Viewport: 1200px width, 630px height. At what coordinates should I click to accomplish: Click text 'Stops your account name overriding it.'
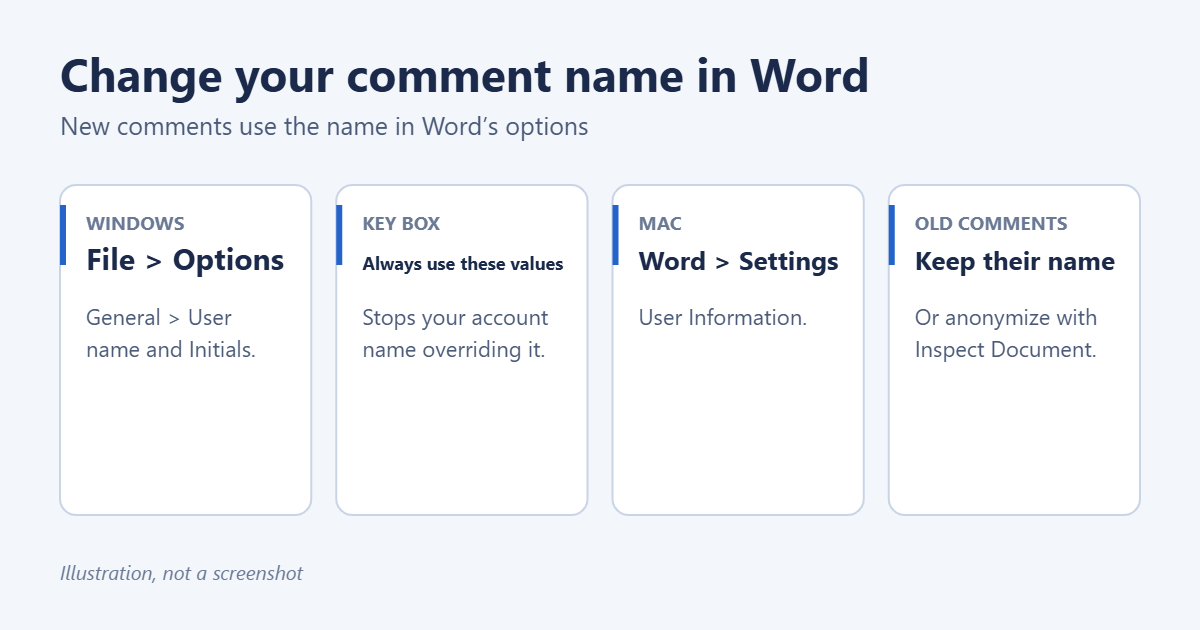pyautogui.click(x=455, y=334)
